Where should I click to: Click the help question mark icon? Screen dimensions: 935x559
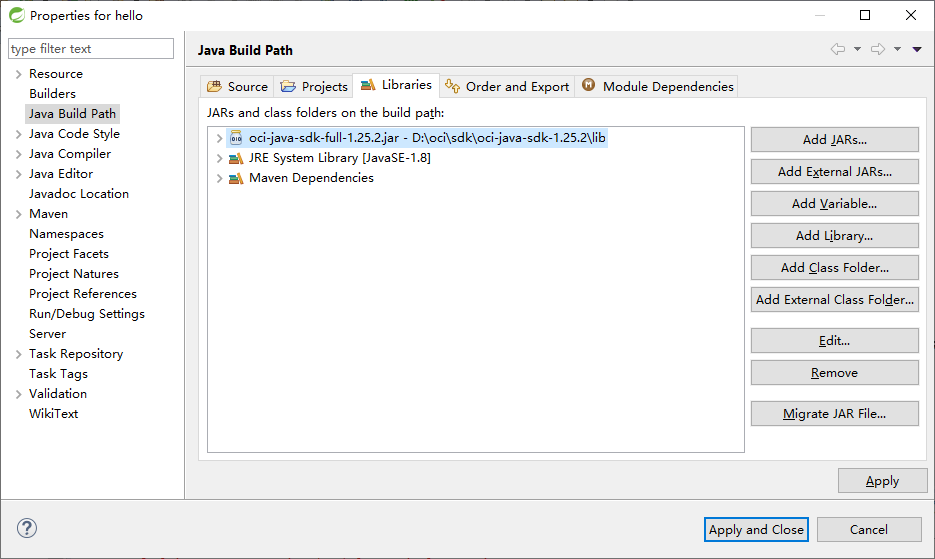pos(27,529)
